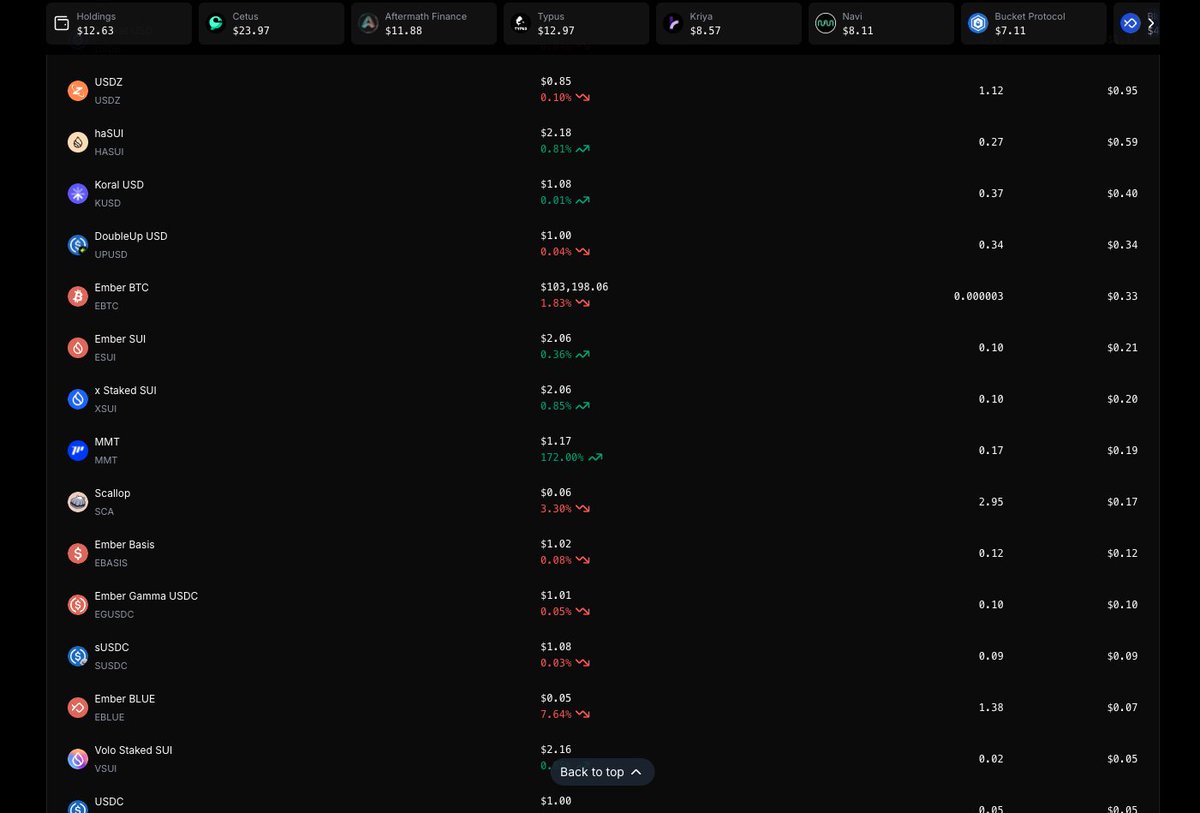This screenshot has height=813, width=1200.
Task: Click the downward trend arrow beside Ember BTC 1.83%
Action: 583,303
